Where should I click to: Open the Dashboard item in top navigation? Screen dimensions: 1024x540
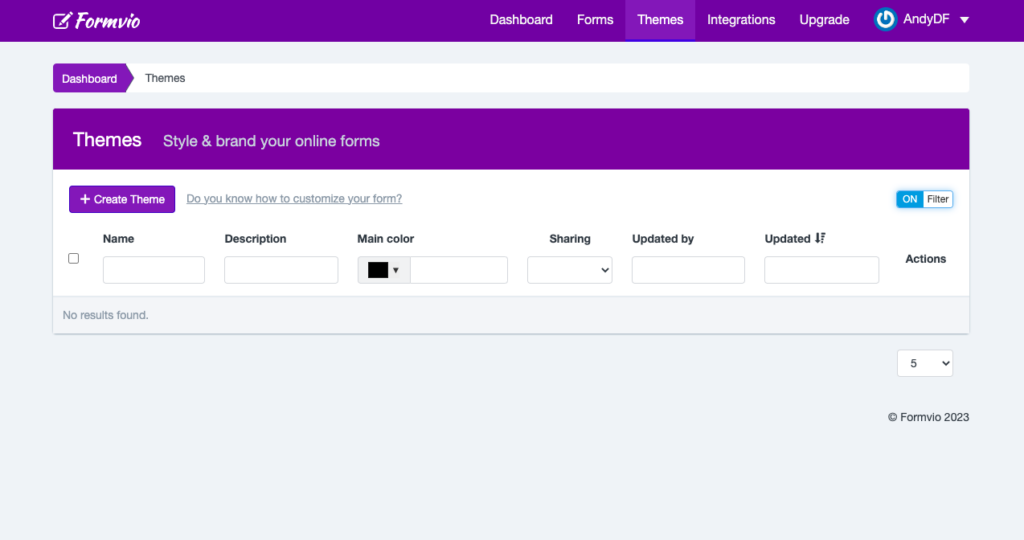tap(521, 20)
